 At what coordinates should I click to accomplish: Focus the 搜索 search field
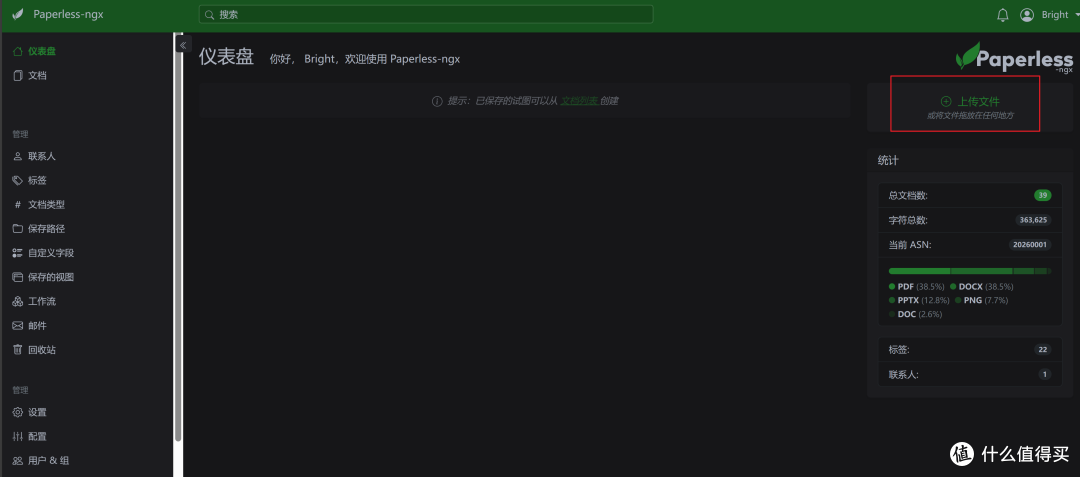click(426, 14)
